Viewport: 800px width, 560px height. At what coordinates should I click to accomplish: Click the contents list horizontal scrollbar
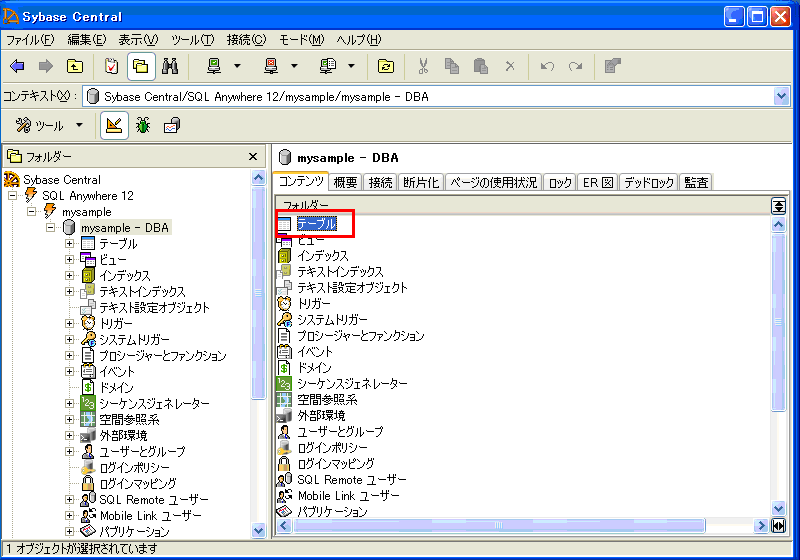520,526
